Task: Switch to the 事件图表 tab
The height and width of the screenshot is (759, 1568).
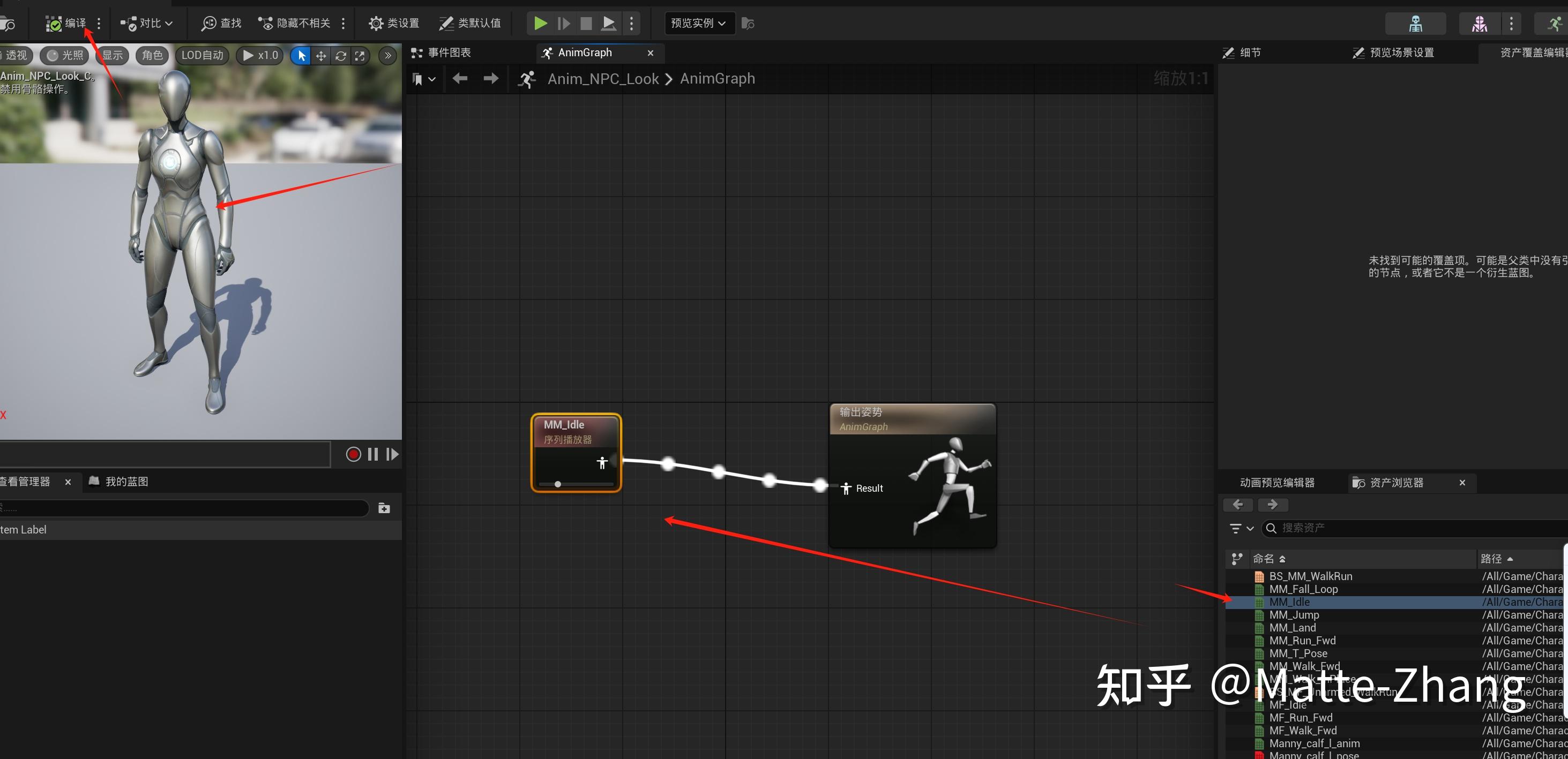Action: click(447, 52)
